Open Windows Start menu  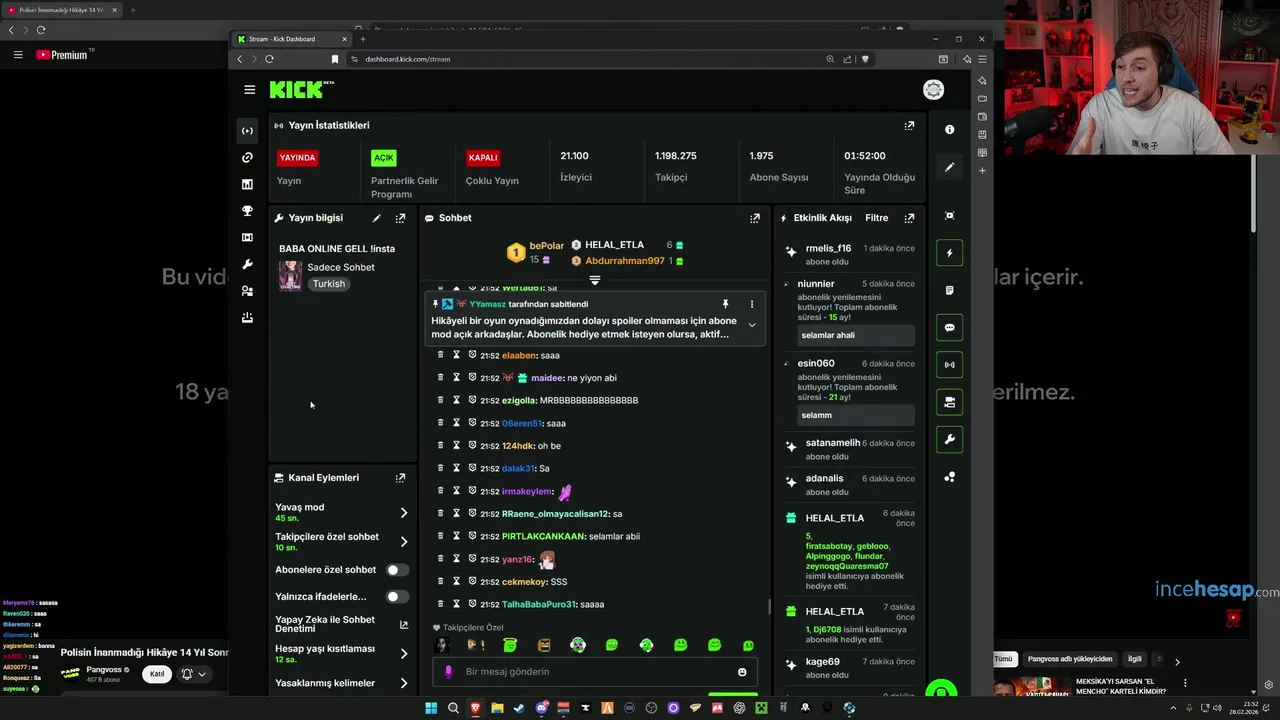point(431,708)
